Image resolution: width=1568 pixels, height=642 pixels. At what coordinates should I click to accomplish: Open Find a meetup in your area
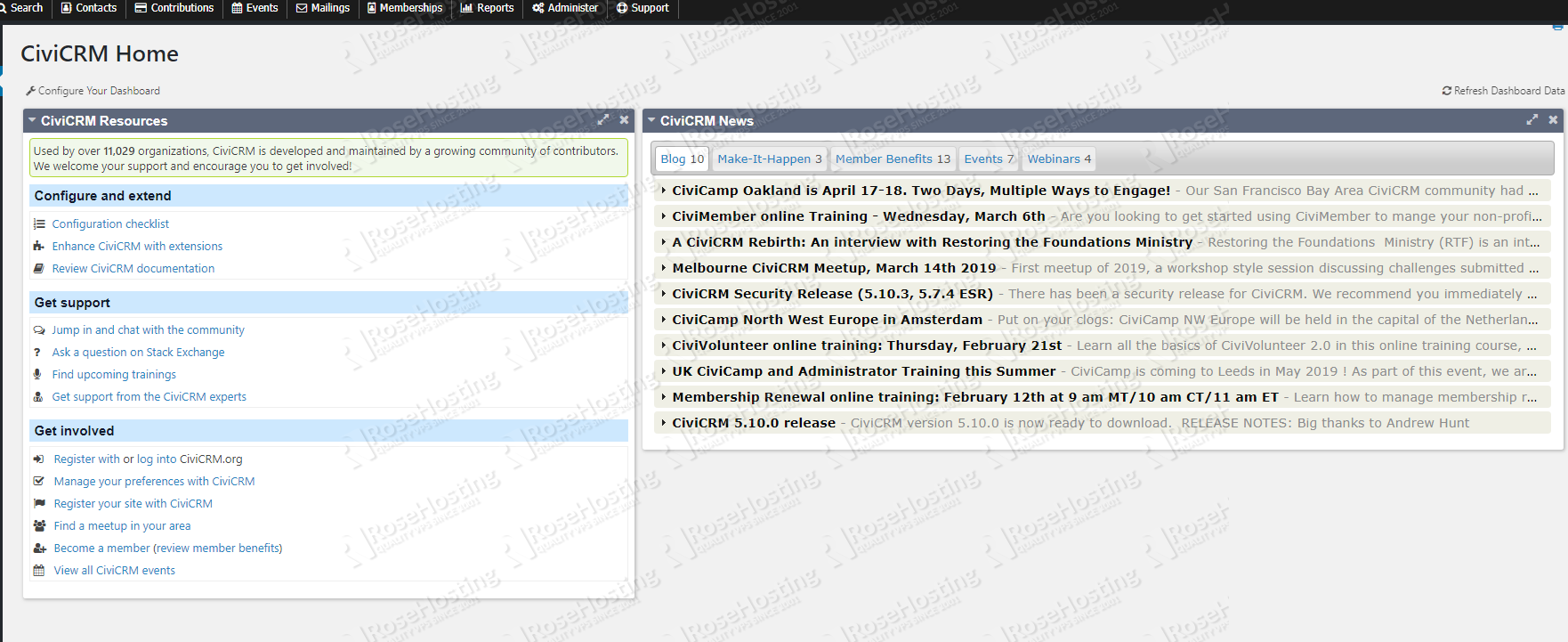(122, 526)
